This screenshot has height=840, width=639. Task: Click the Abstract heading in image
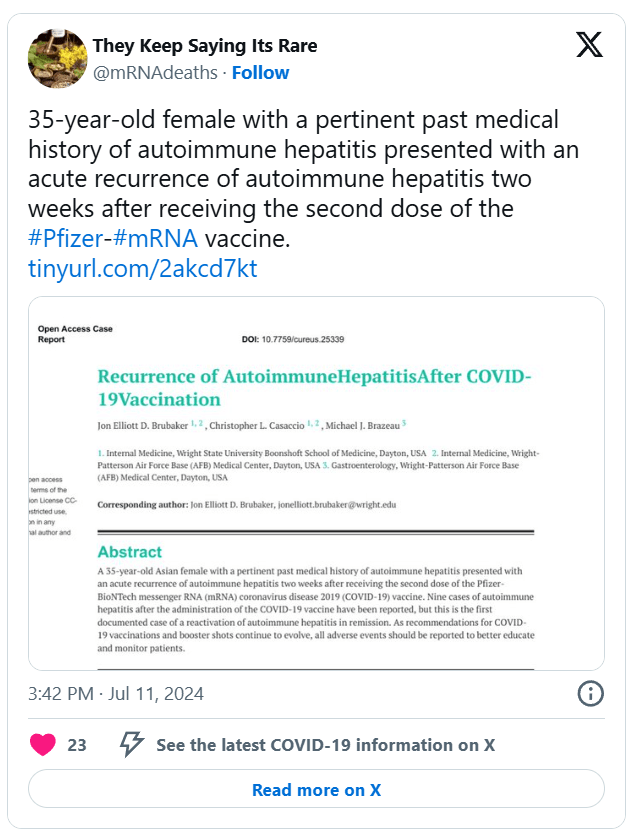[x=129, y=551]
